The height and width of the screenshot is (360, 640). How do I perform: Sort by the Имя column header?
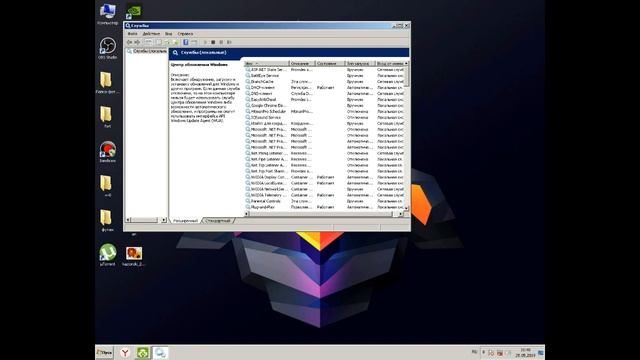[267, 64]
